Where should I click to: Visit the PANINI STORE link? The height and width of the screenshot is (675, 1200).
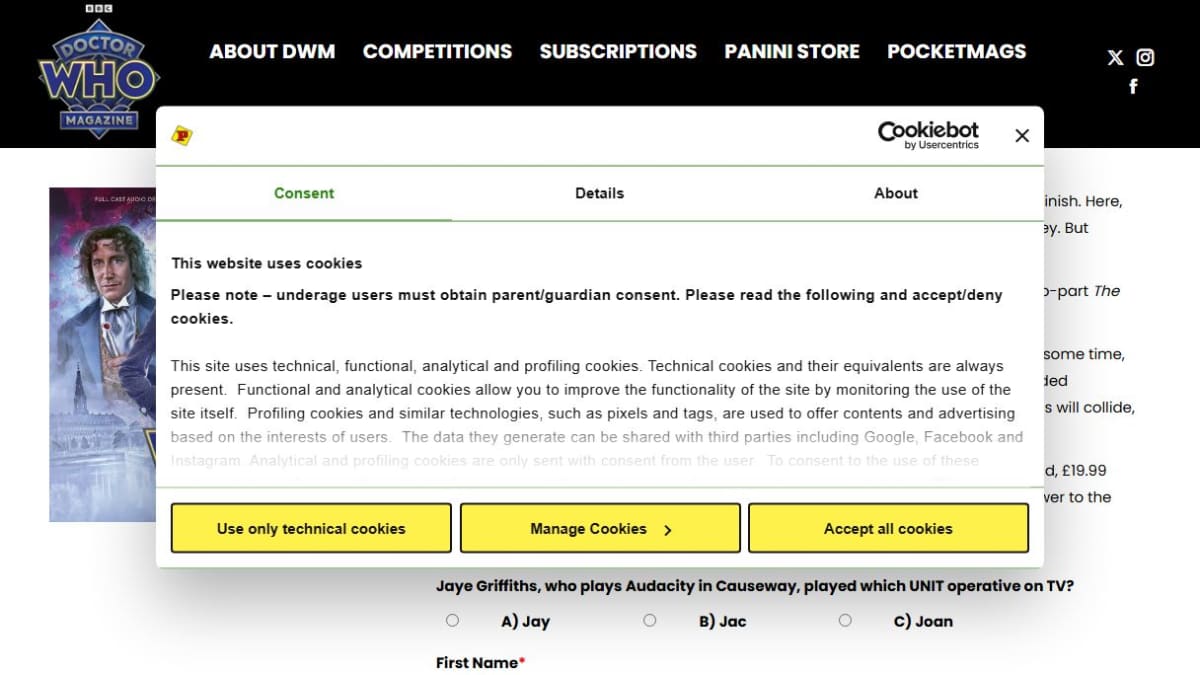coord(792,51)
